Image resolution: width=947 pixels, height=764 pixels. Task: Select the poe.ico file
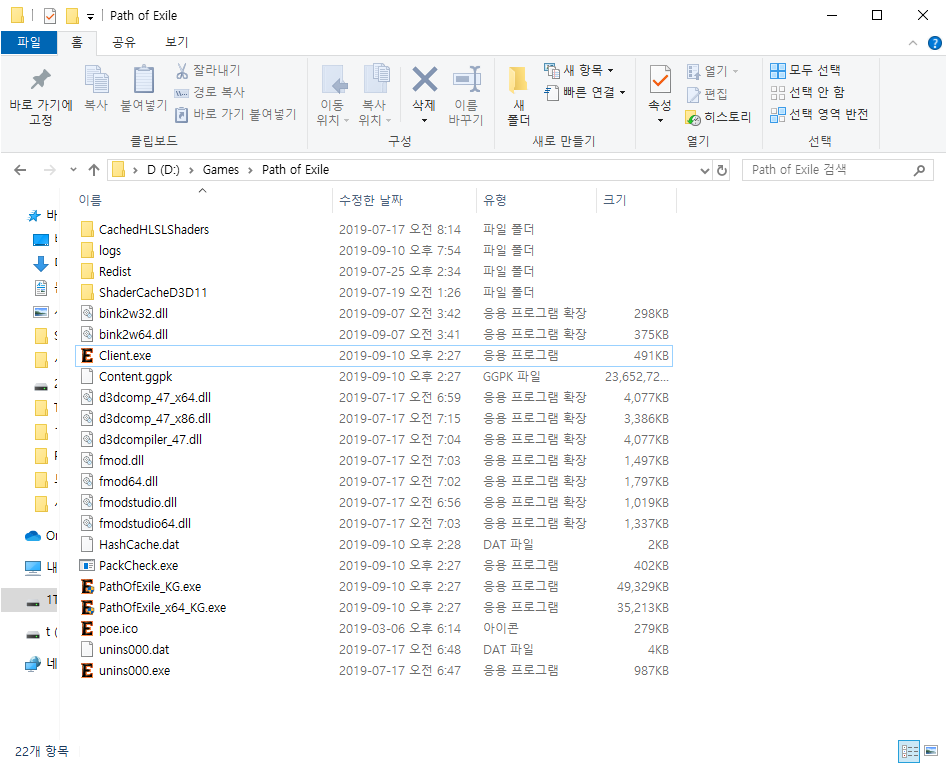[x=374, y=629]
